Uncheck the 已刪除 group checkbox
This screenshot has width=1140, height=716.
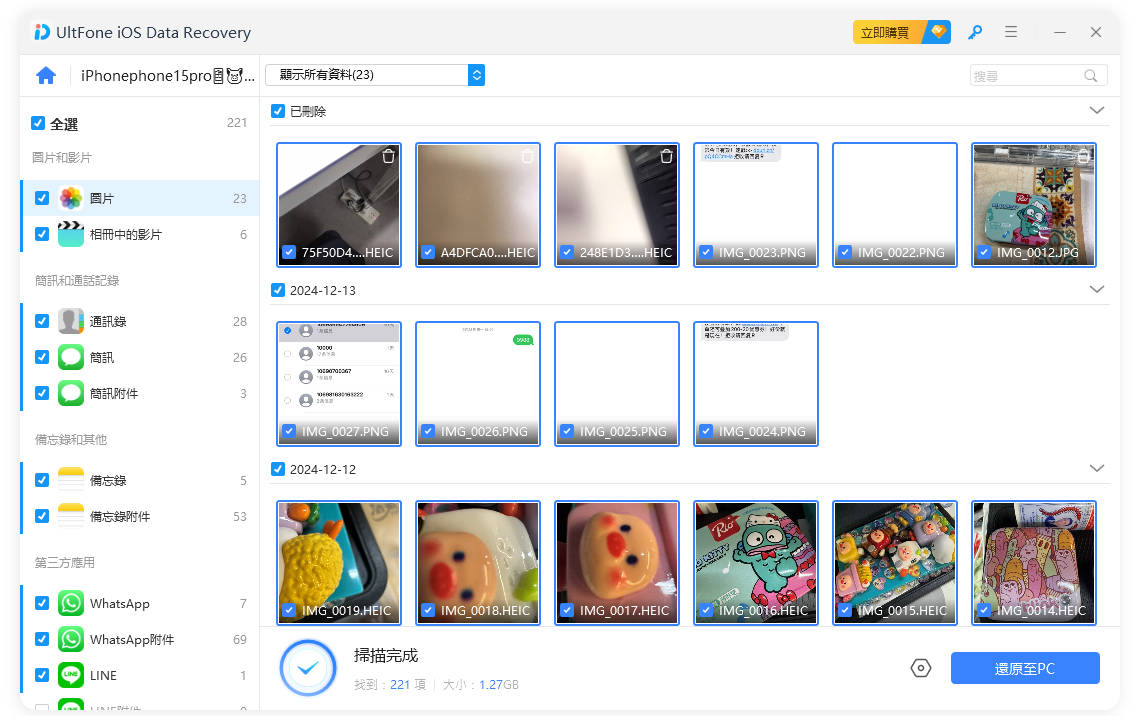click(277, 111)
